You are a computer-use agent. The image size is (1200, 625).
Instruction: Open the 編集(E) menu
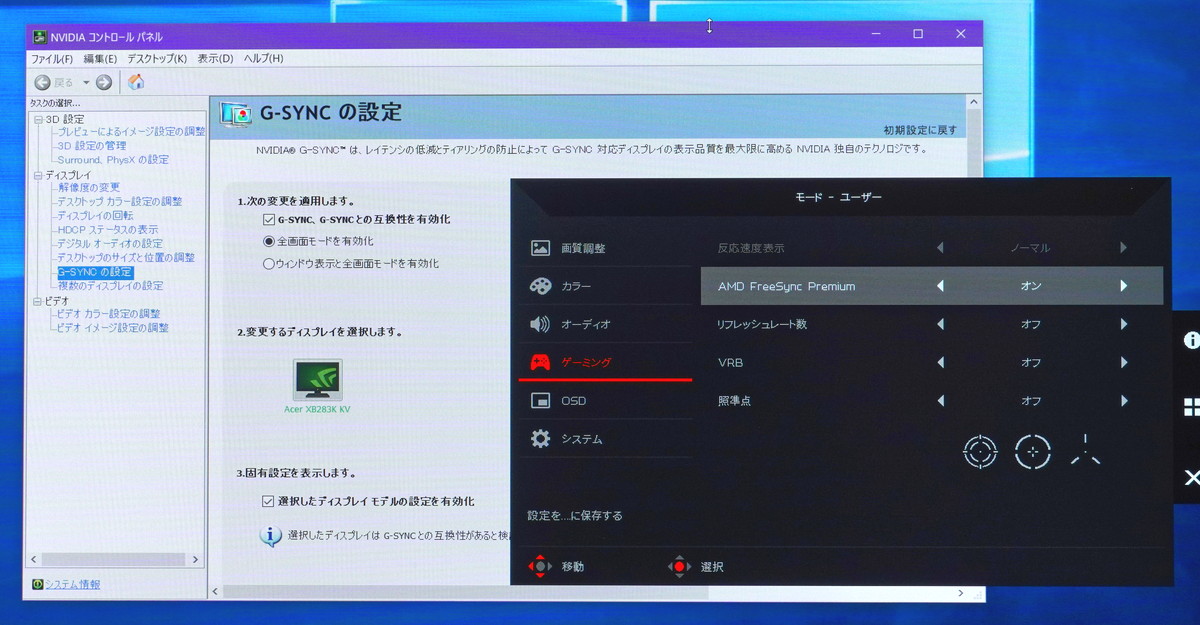pos(100,58)
